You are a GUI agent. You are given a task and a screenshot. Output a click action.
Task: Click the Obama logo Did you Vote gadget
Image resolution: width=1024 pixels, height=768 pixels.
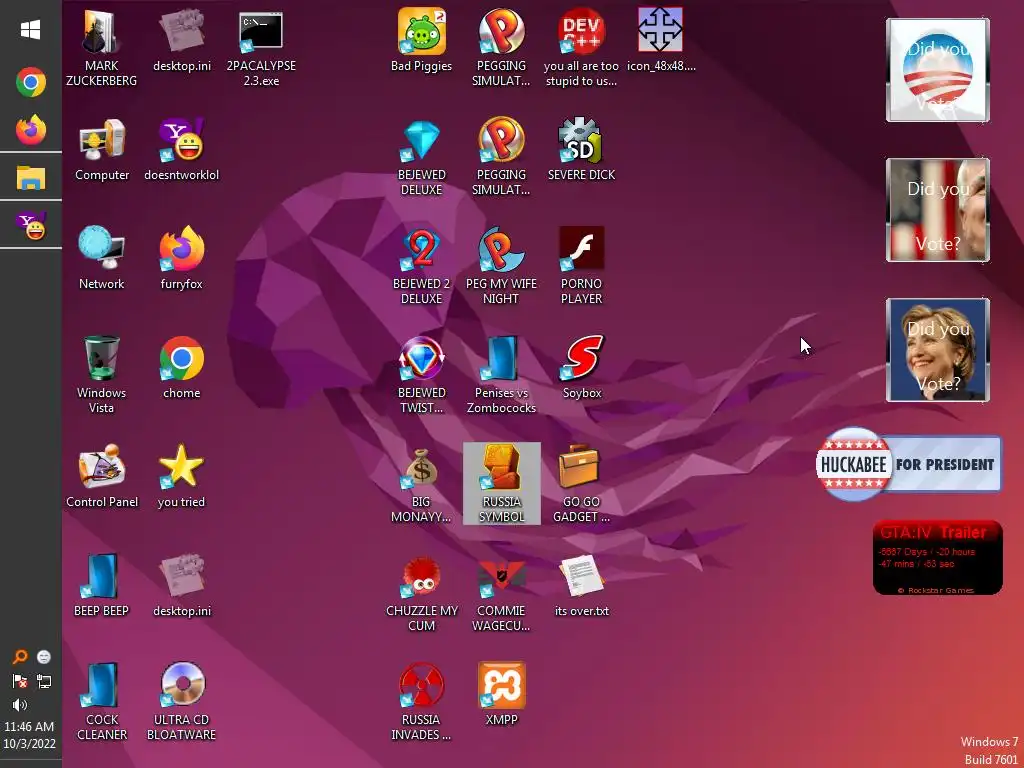coord(938,70)
